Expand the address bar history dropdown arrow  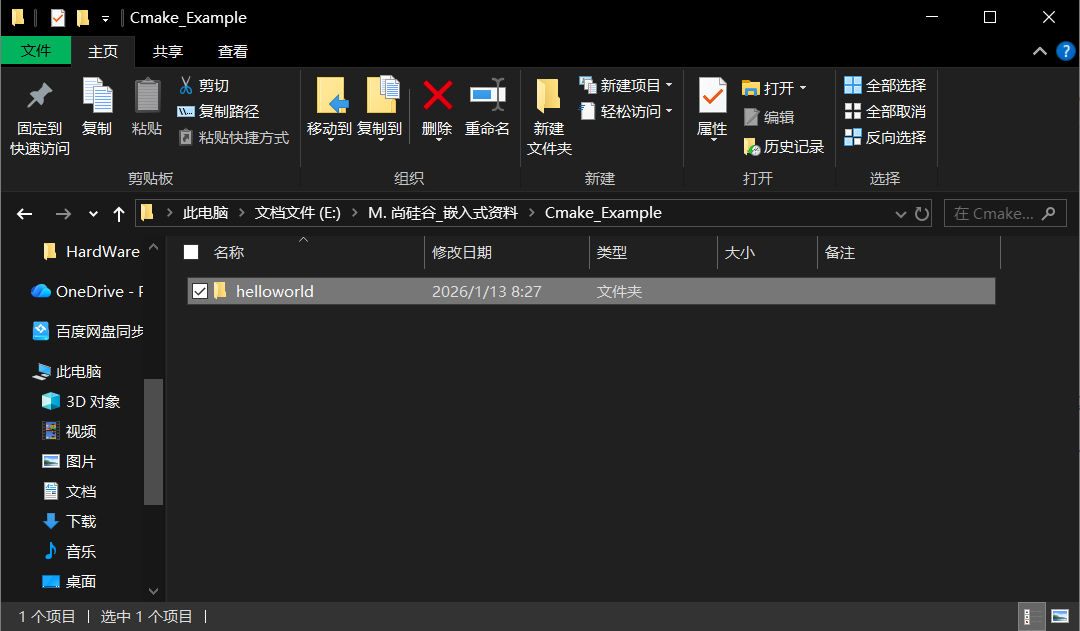(x=900, y=213)
